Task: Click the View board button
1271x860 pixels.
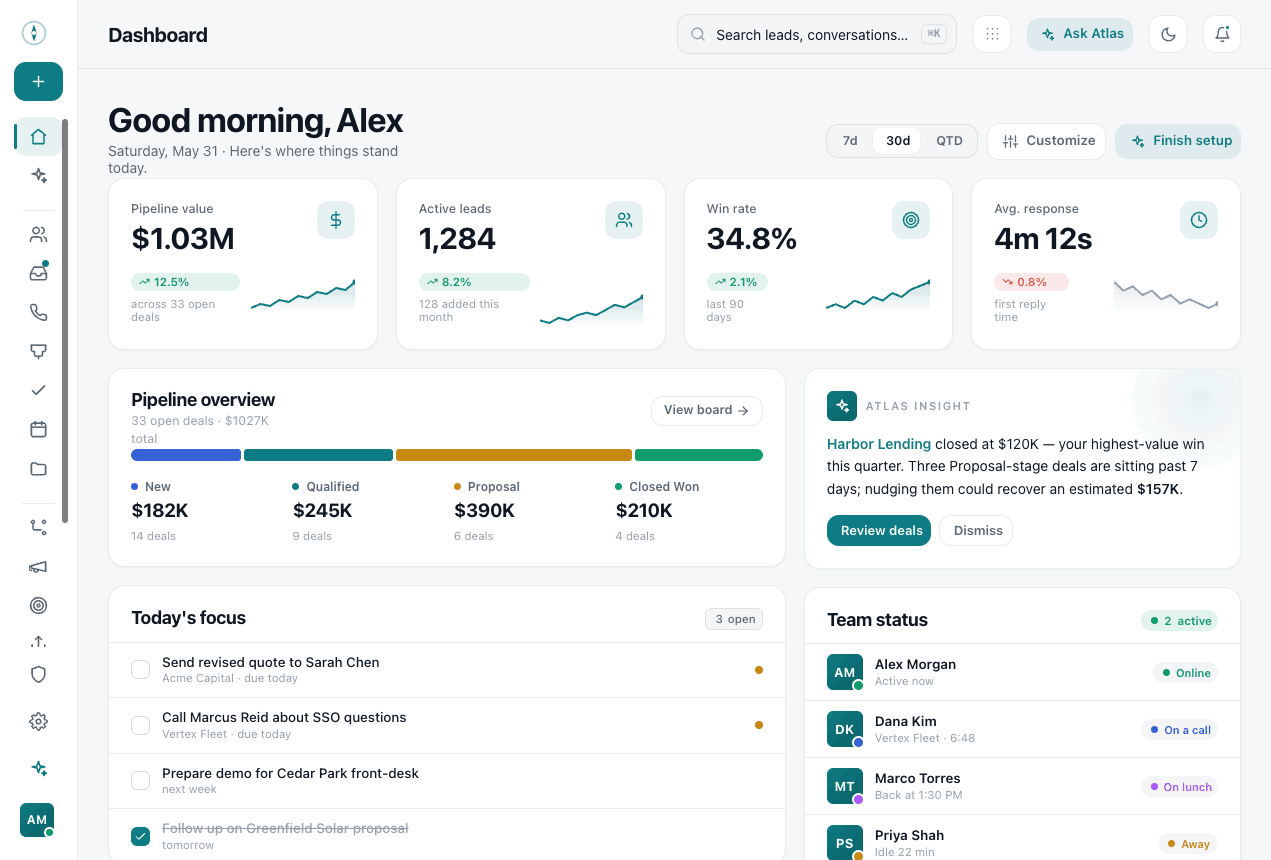Action: coord(706,410)
